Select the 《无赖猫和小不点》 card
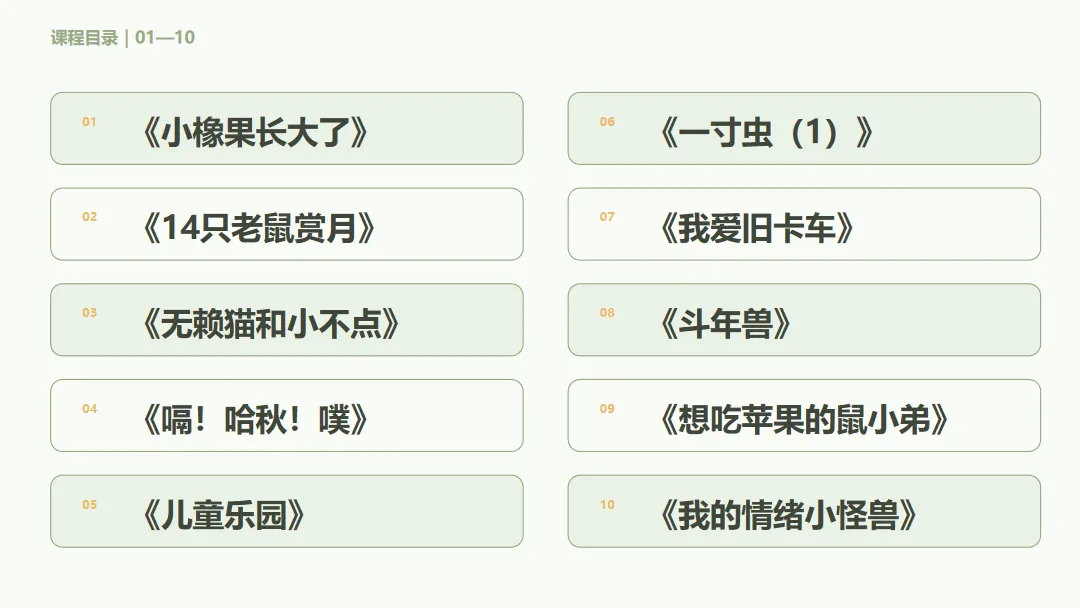This screenshot has width=1080, height=608. pyautogui.click(x=287, y=320)
